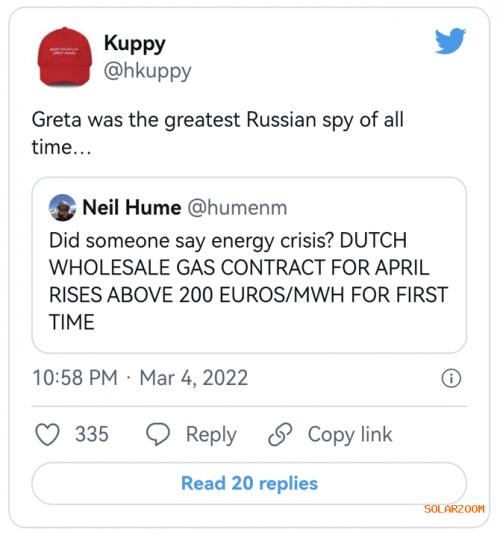Click the Reply label text

[211, 435]
